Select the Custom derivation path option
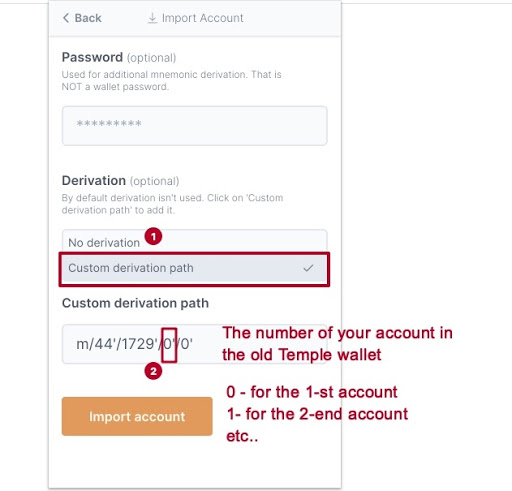512x491 pixels. 194,269
